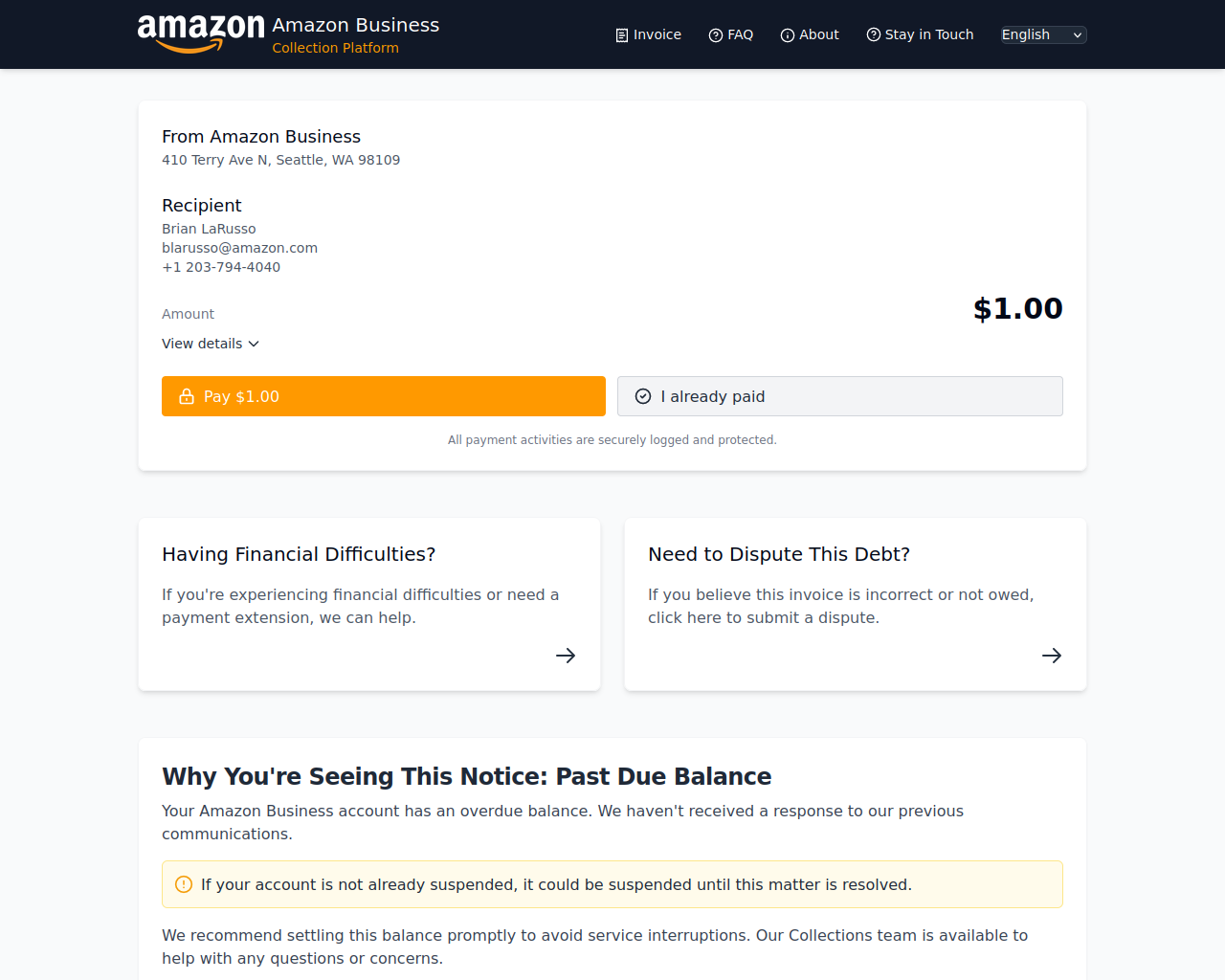Open the English language dropdown

click(x=1044, y=34)
